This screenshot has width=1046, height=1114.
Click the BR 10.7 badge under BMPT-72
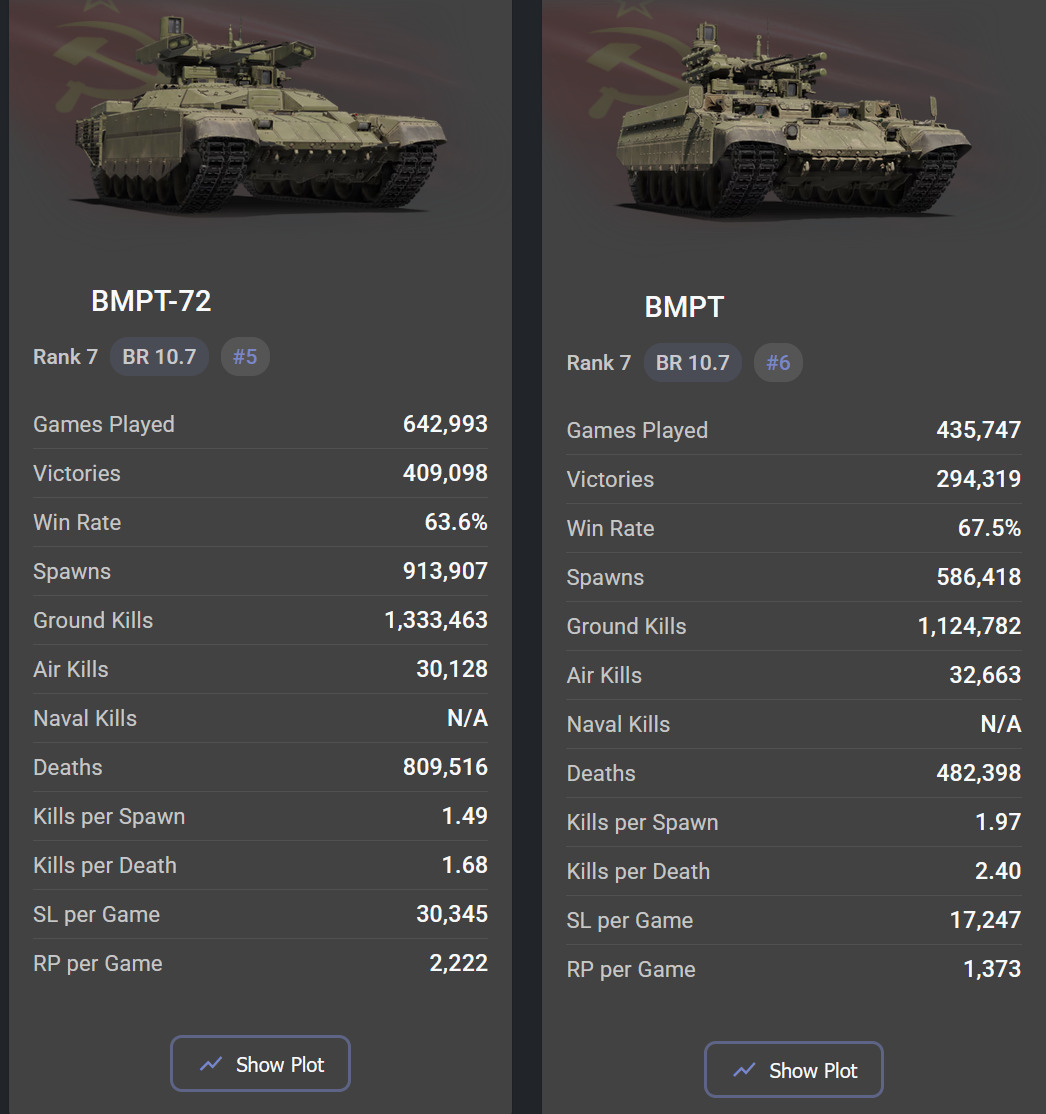(x=159, y=357)
